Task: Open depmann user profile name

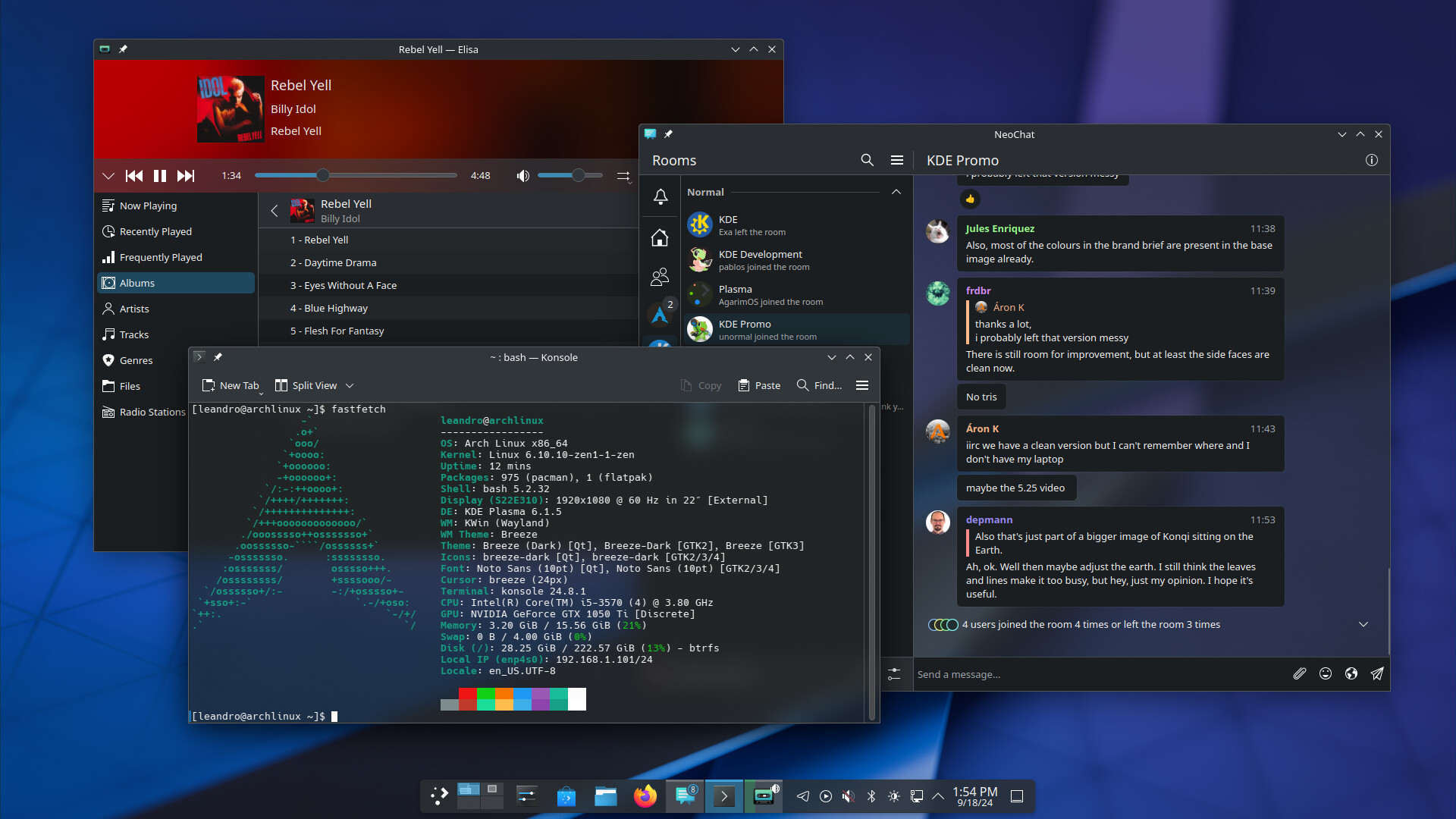Action: tap(989, 519)
